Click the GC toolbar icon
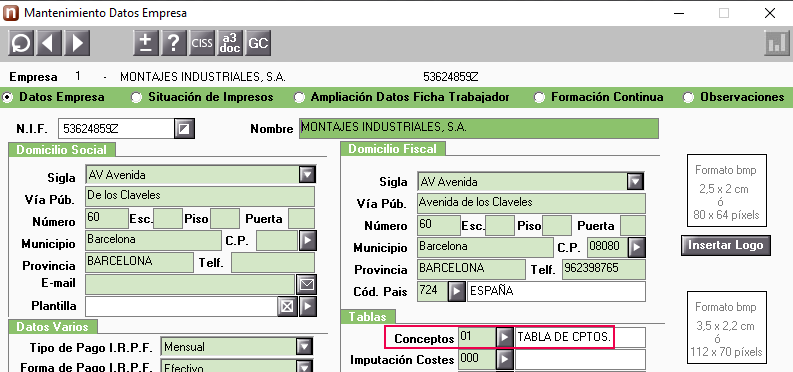The image size is (793, 372). [x=258, y=43]
